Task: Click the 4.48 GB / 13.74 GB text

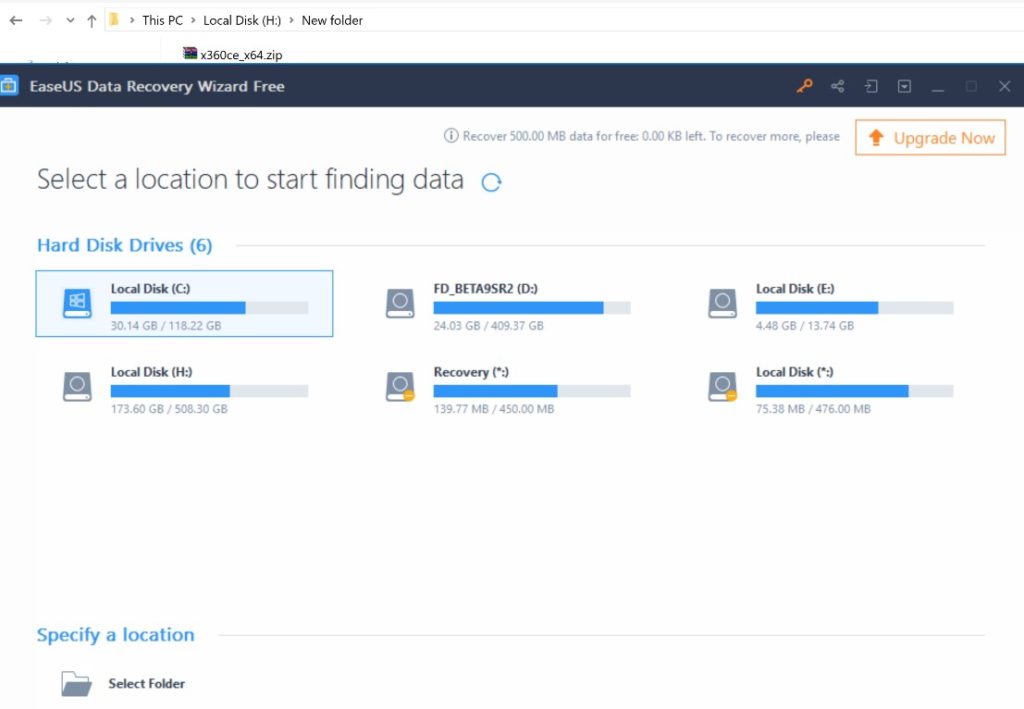Action: click(x=805, y=326)
